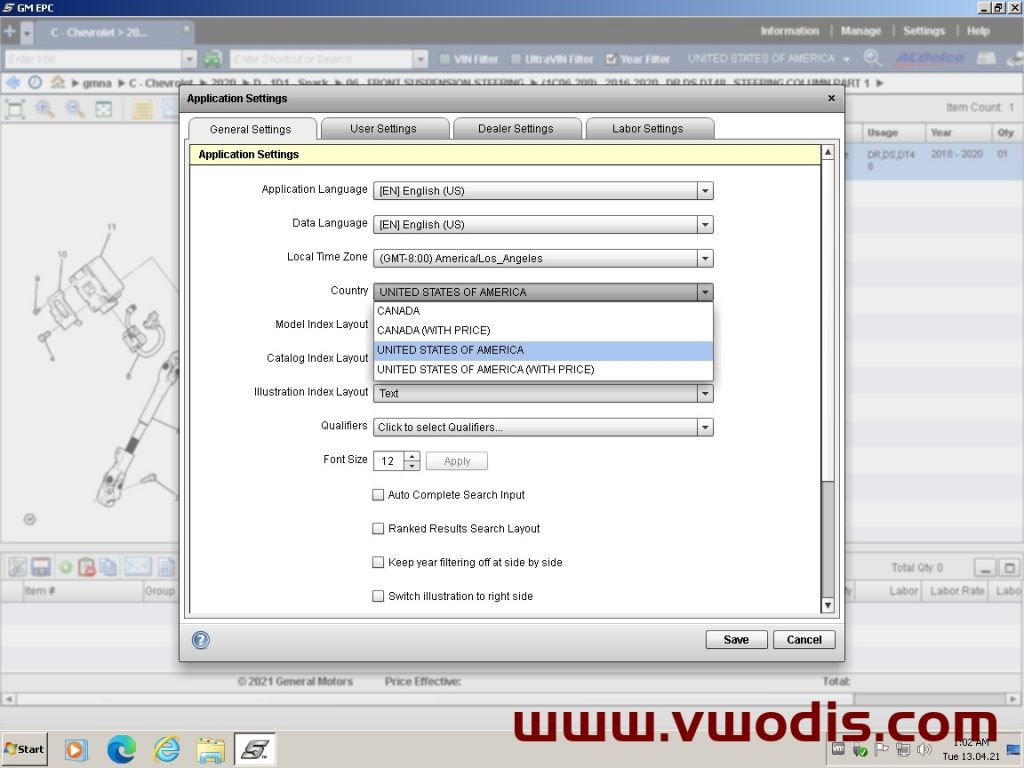The width and height of the screenshot is (1024, 768).
Task: Enable Auto Complete Search Input
Action: point(377,494)
